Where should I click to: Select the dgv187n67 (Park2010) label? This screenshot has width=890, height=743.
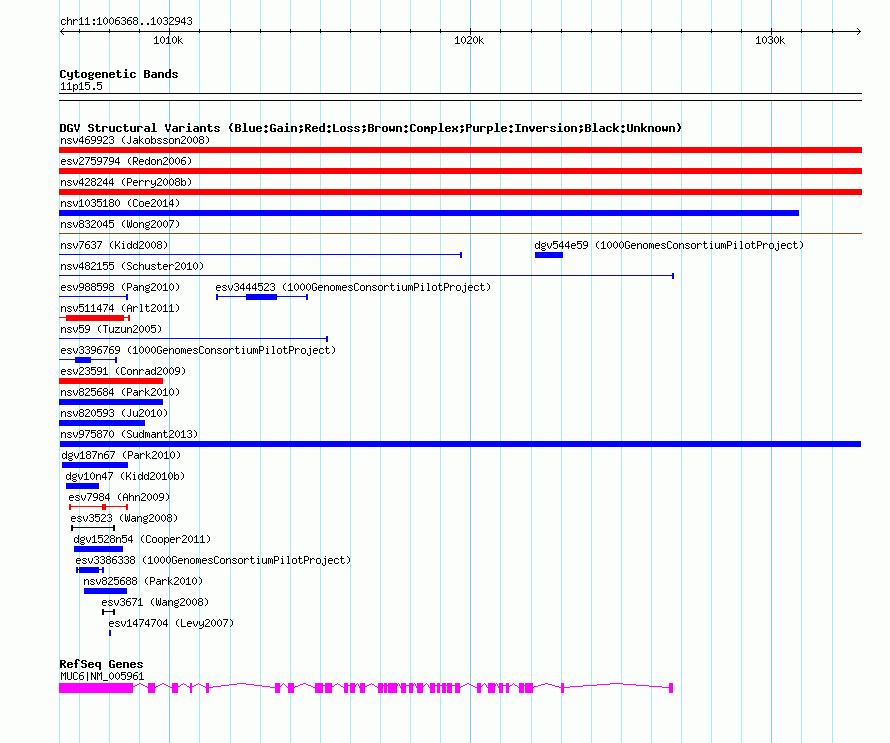point(121,455)
